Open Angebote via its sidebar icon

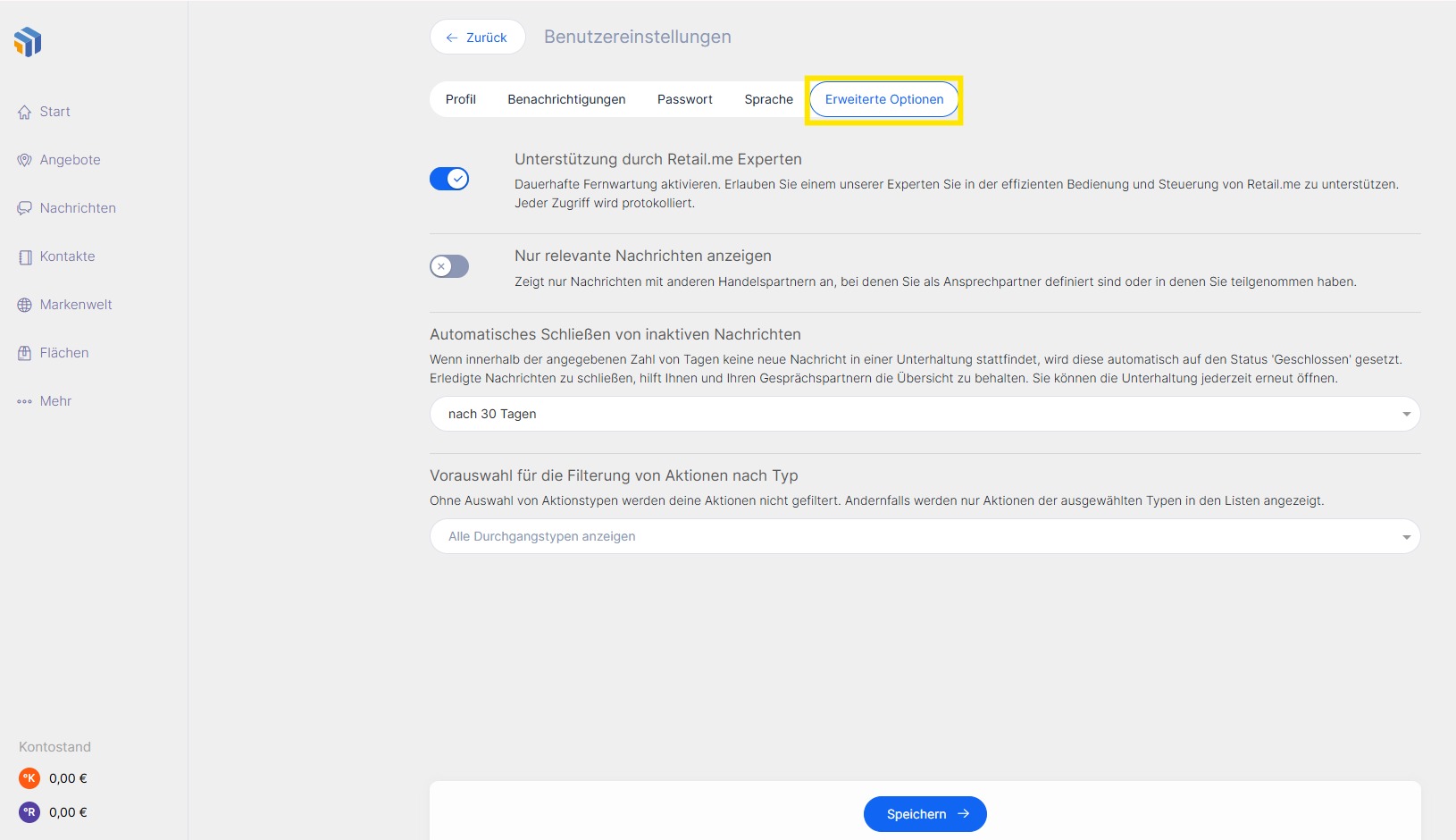[25, 161]
